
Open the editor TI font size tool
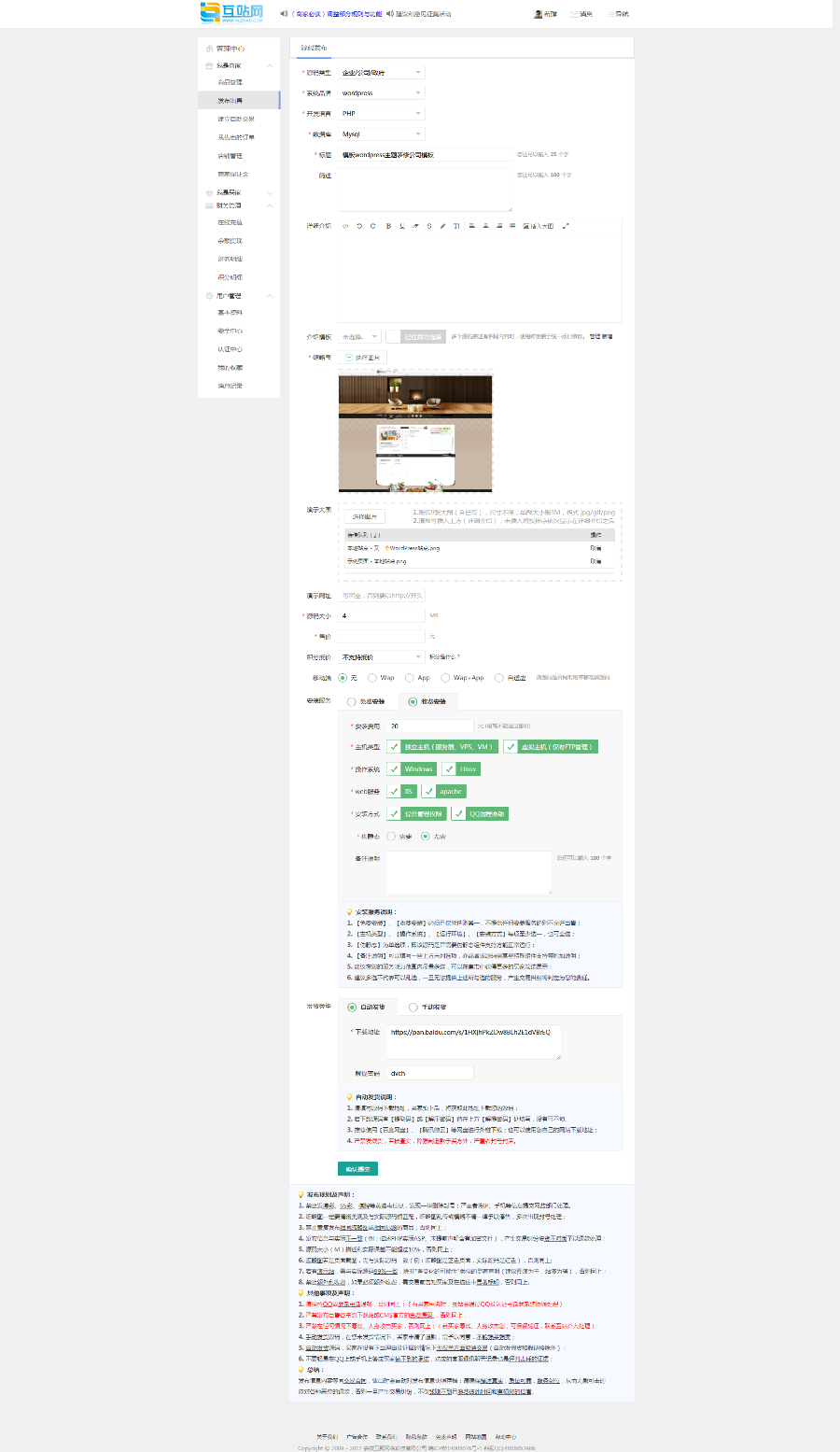pos(456,226)
